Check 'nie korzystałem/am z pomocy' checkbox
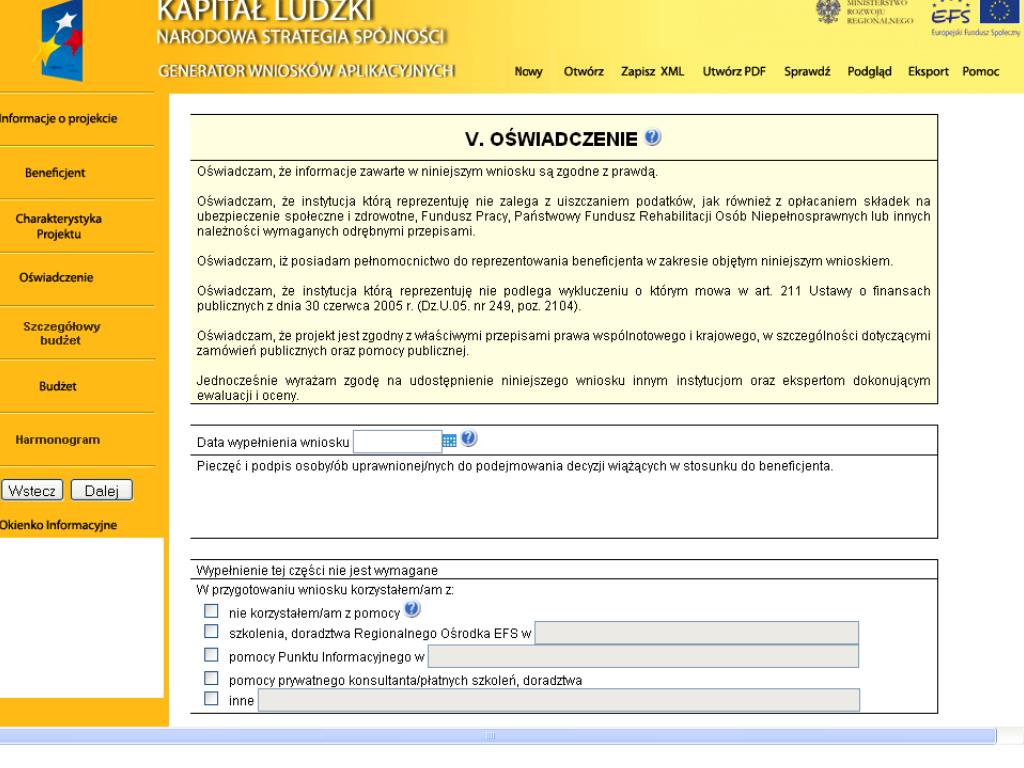 tap(211, 611)
